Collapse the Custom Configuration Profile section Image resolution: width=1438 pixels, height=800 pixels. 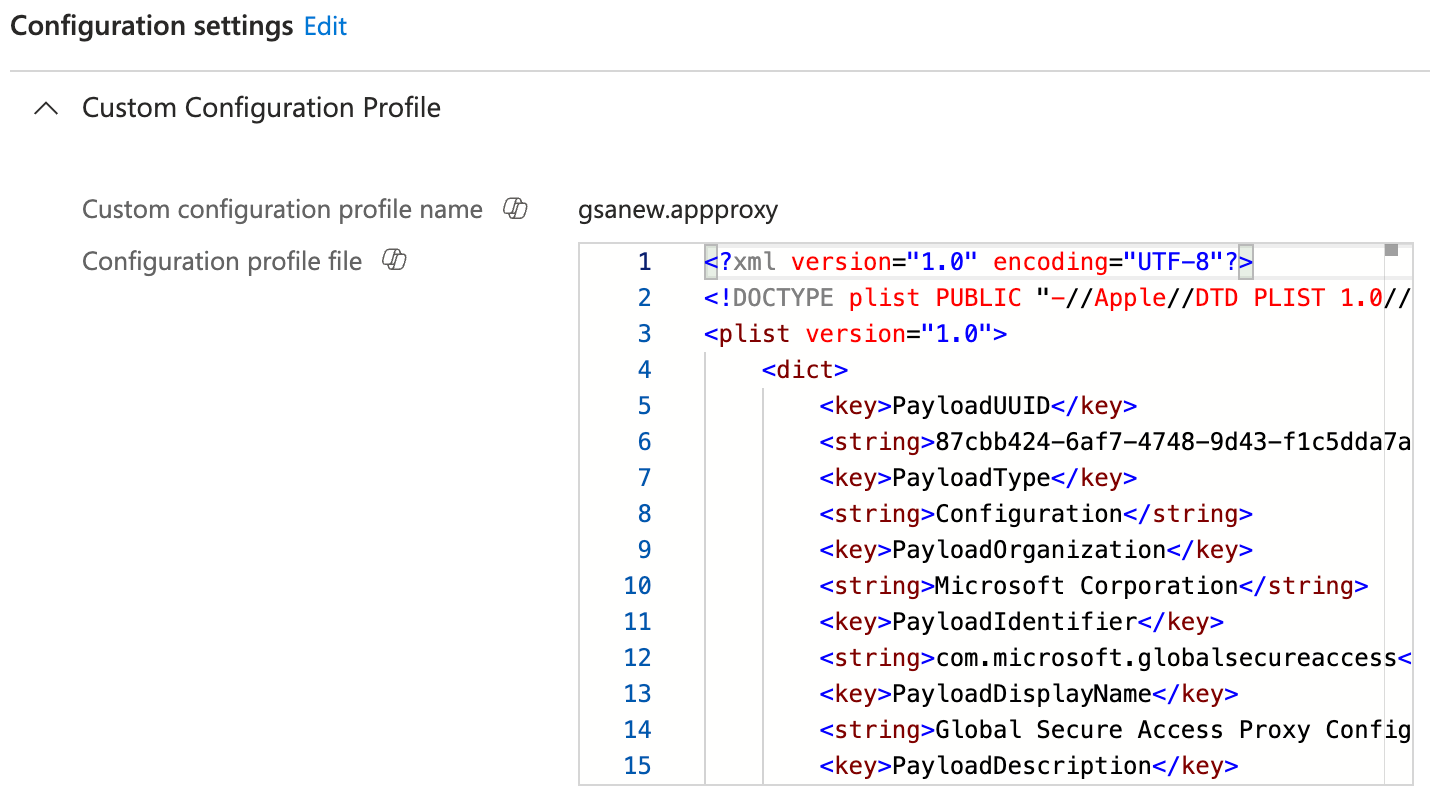[46, 109]
